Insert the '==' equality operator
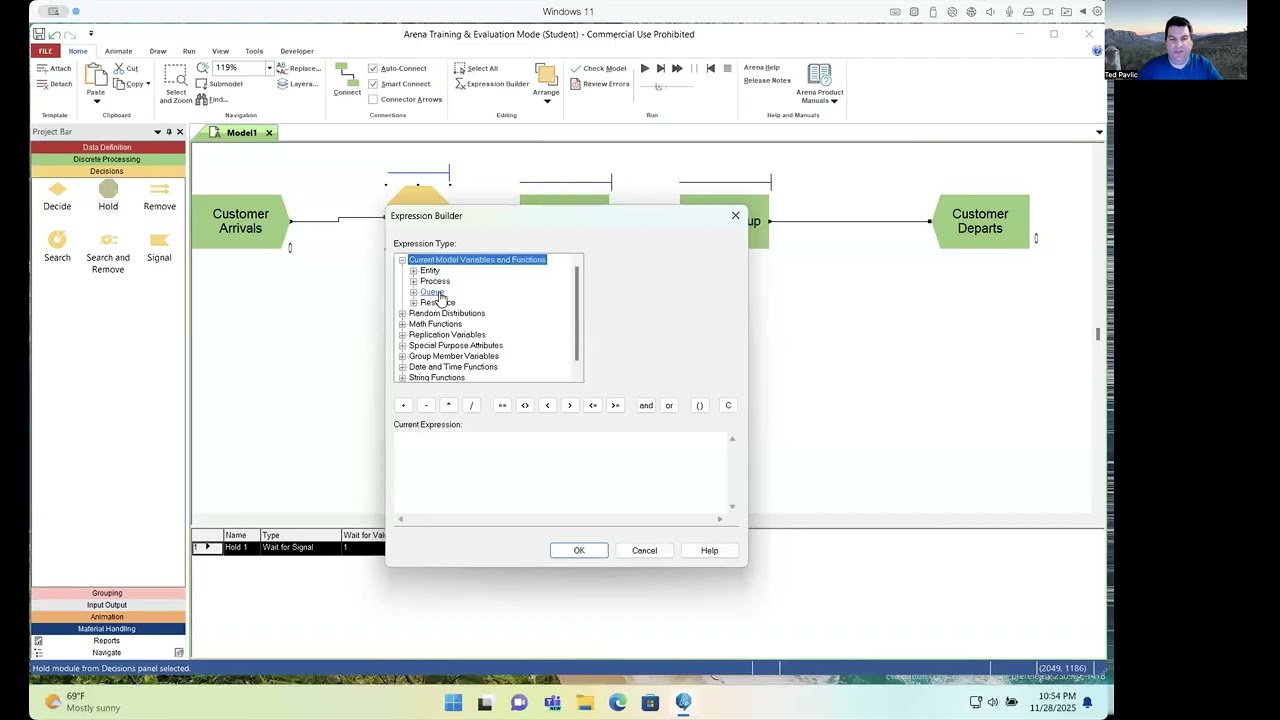The image size is (1280, 720). 502,406
